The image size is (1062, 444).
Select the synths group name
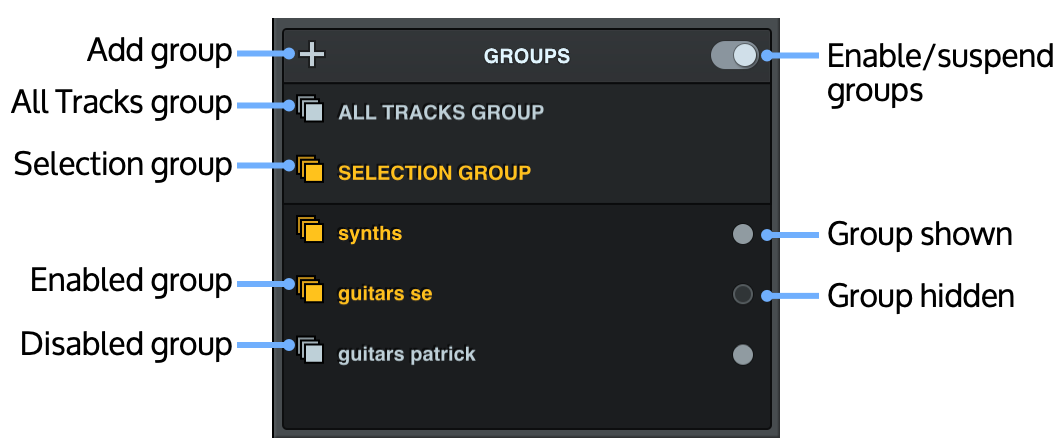370,234
